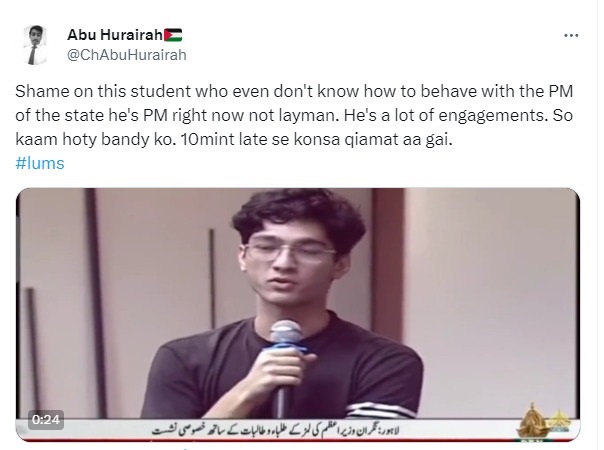Click the Palestinian flag emoji beside name

pyautogui.click(x=173, y=35)
